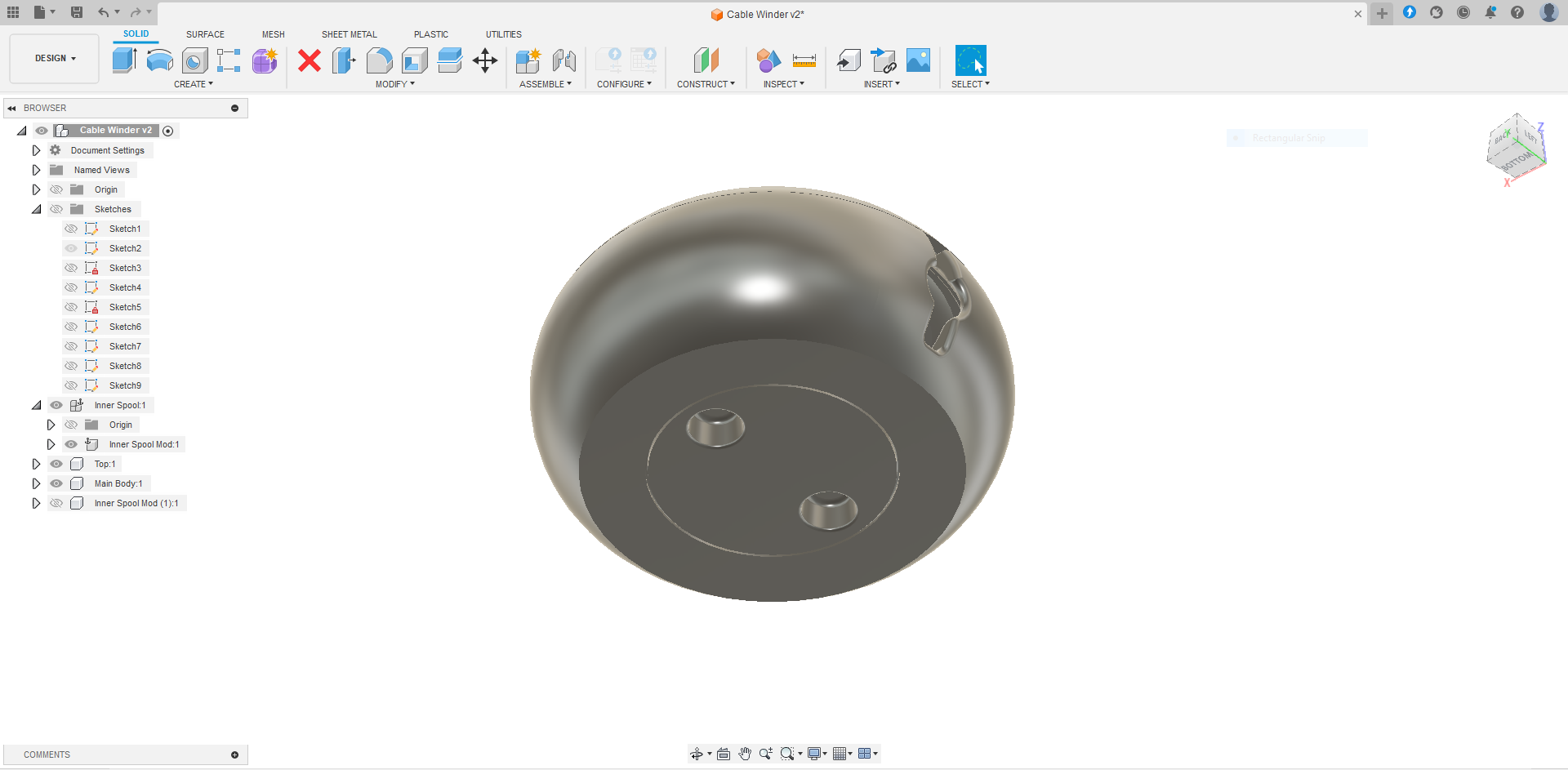Image resolution: width=1568 pixels, height=770 pixels.
Task: Select the Press Pull tool
Action: pos(344,60)
